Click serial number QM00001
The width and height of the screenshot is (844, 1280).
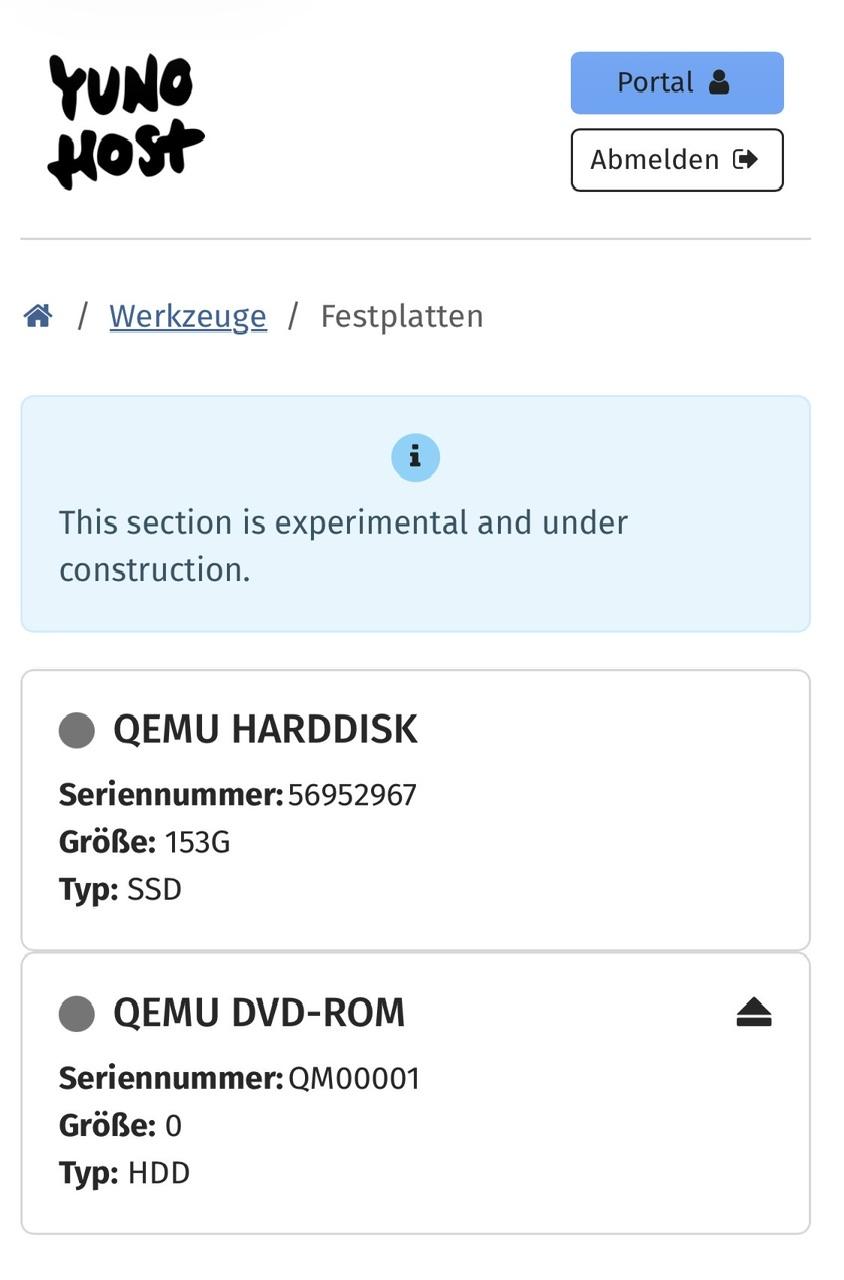(x=354, y=1078)
